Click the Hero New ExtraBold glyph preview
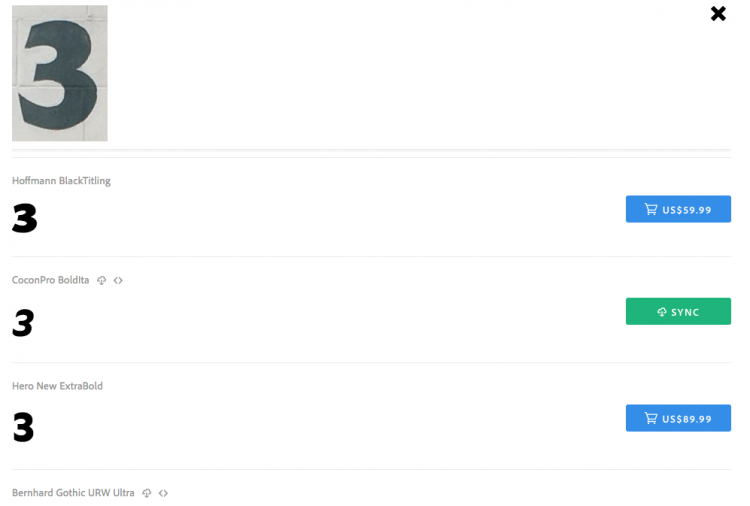This screenshot has height=506, width=750. (23, 428)
